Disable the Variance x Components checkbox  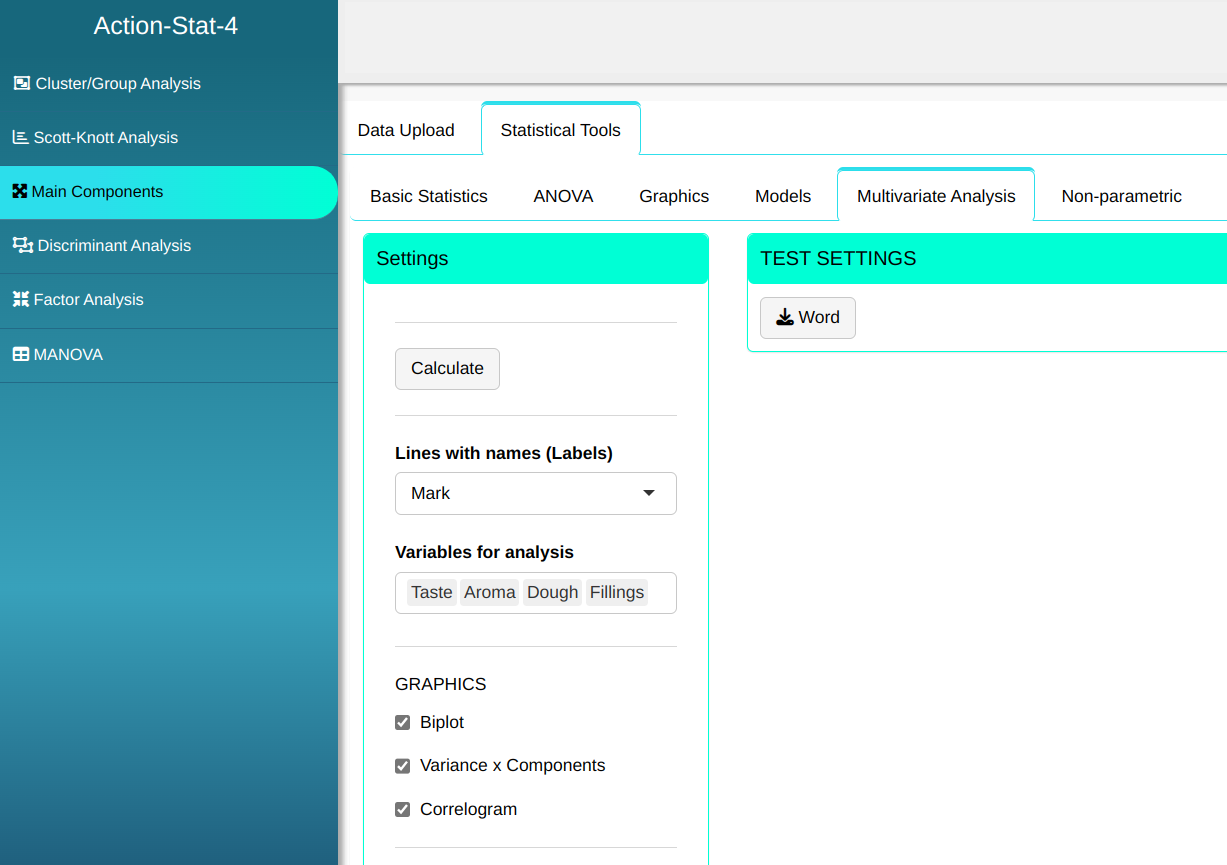pos(403,766)
